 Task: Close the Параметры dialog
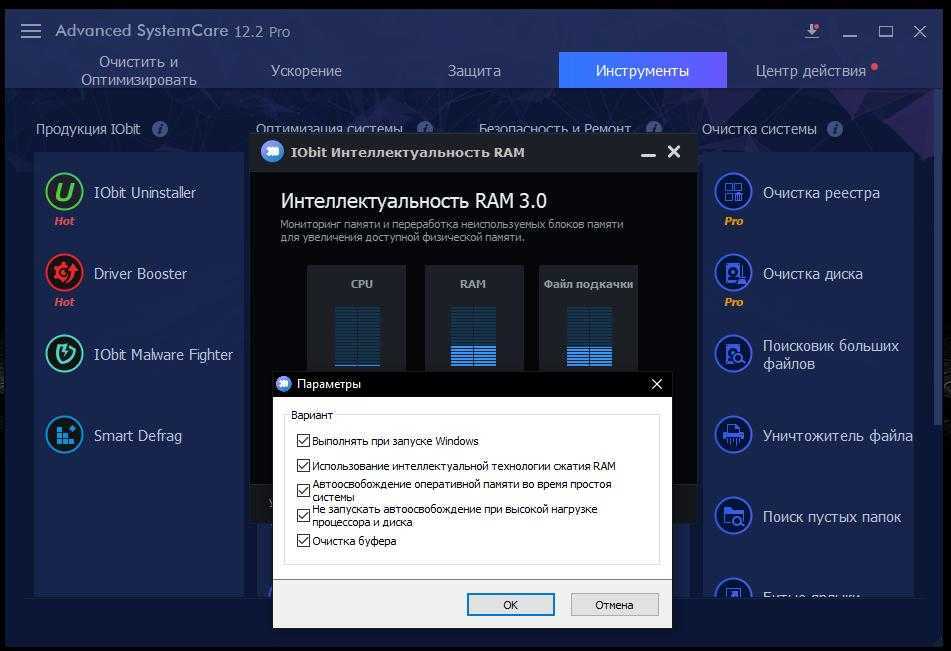point(657,384)
